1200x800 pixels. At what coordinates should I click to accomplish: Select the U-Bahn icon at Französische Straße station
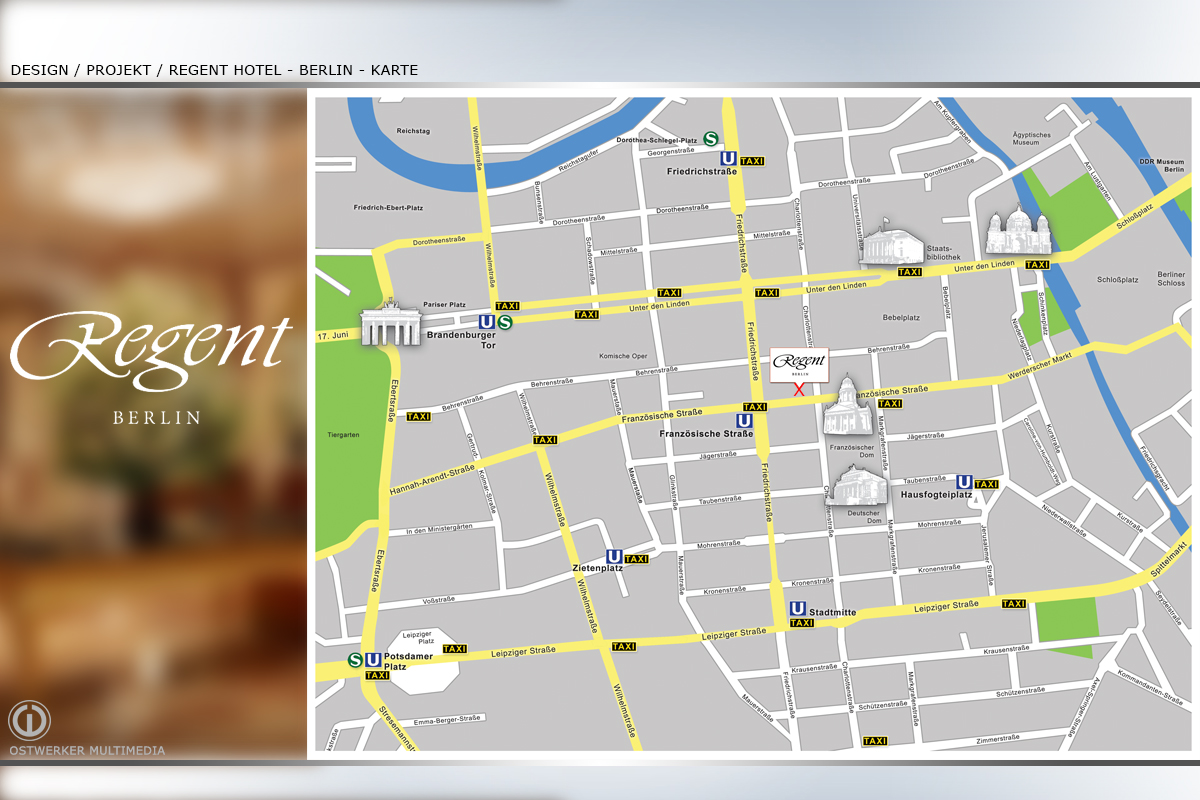point(743,421)
